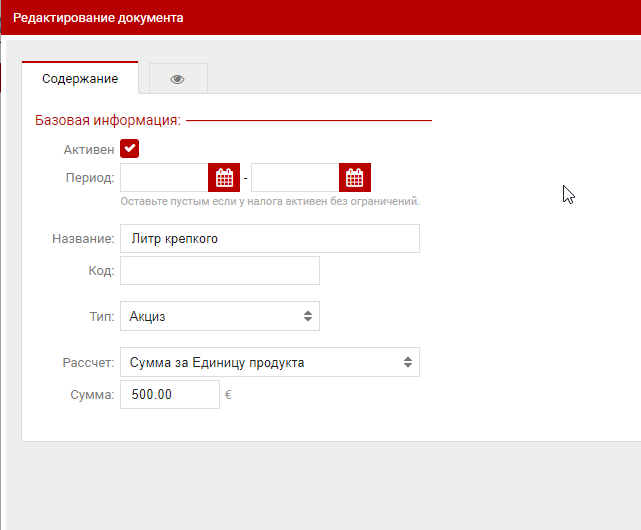Expand the Тип dropdown showing Акциз
Viewport: 641px width, 530px height.
tap(219, 316)
